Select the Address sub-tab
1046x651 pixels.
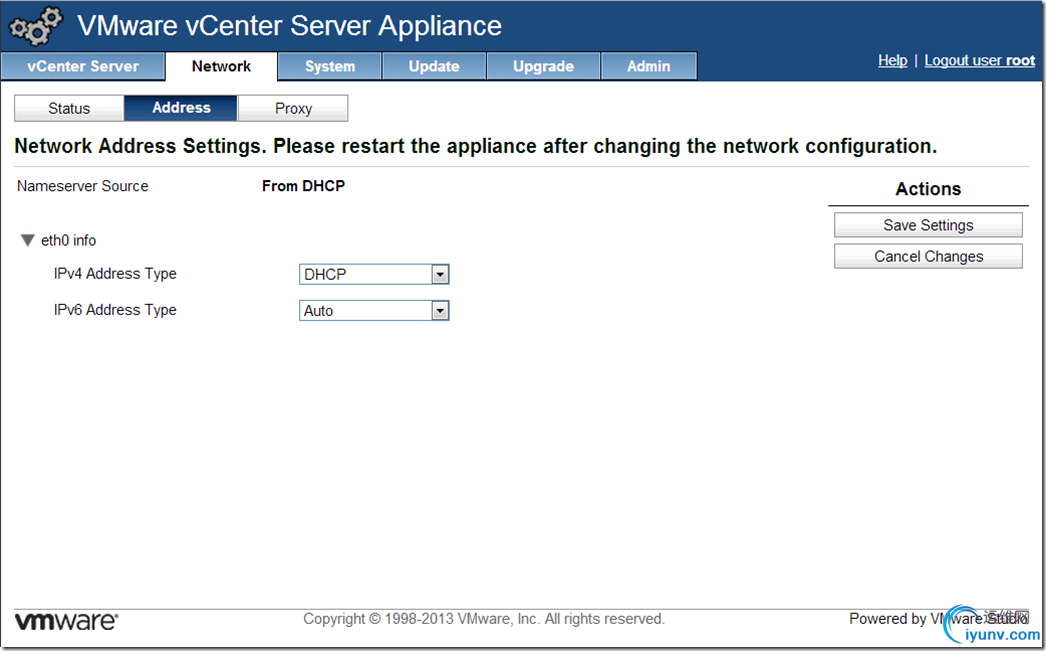coord(181,108)
